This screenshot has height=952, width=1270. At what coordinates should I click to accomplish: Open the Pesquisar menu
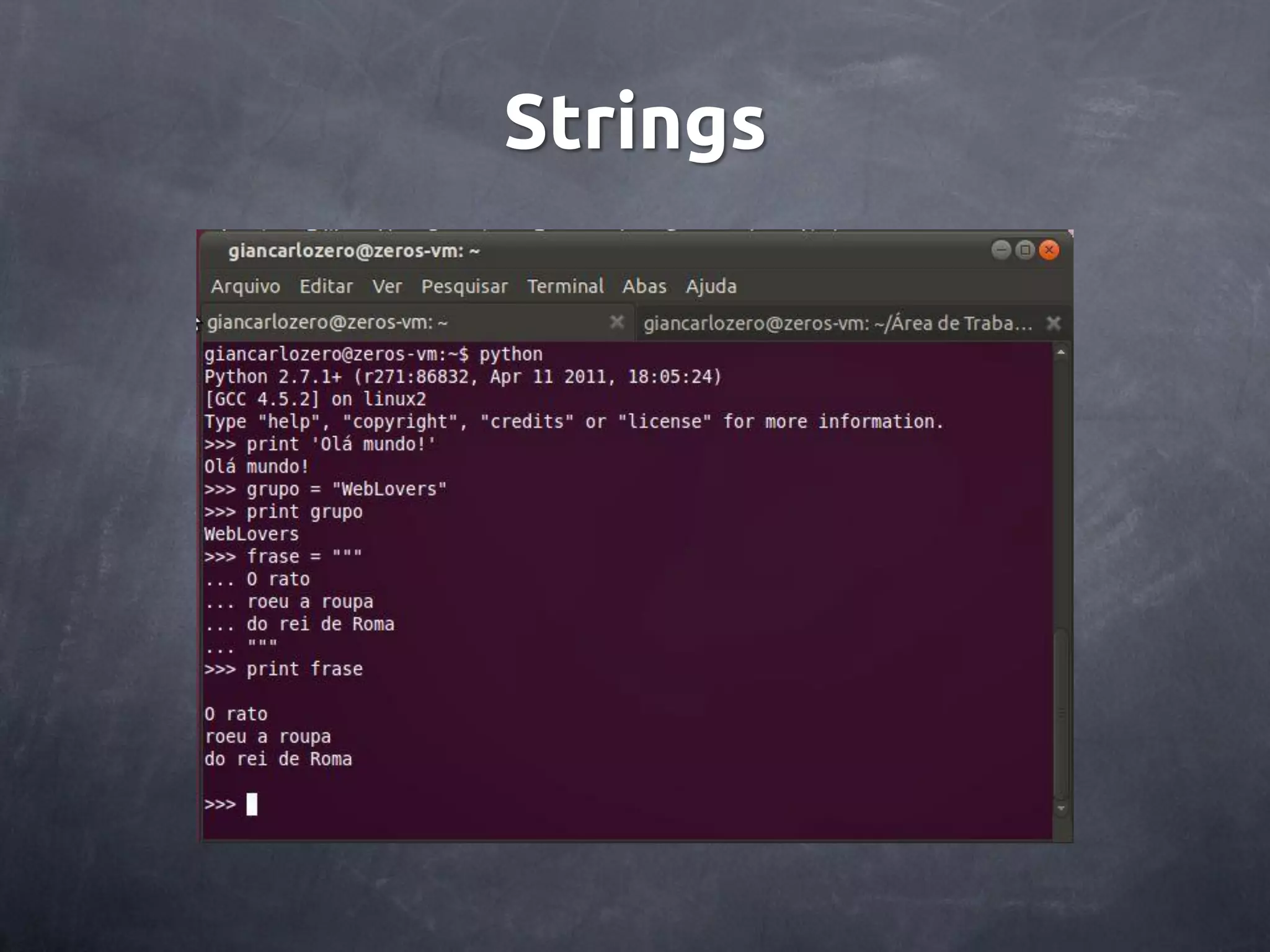point(464,286)
